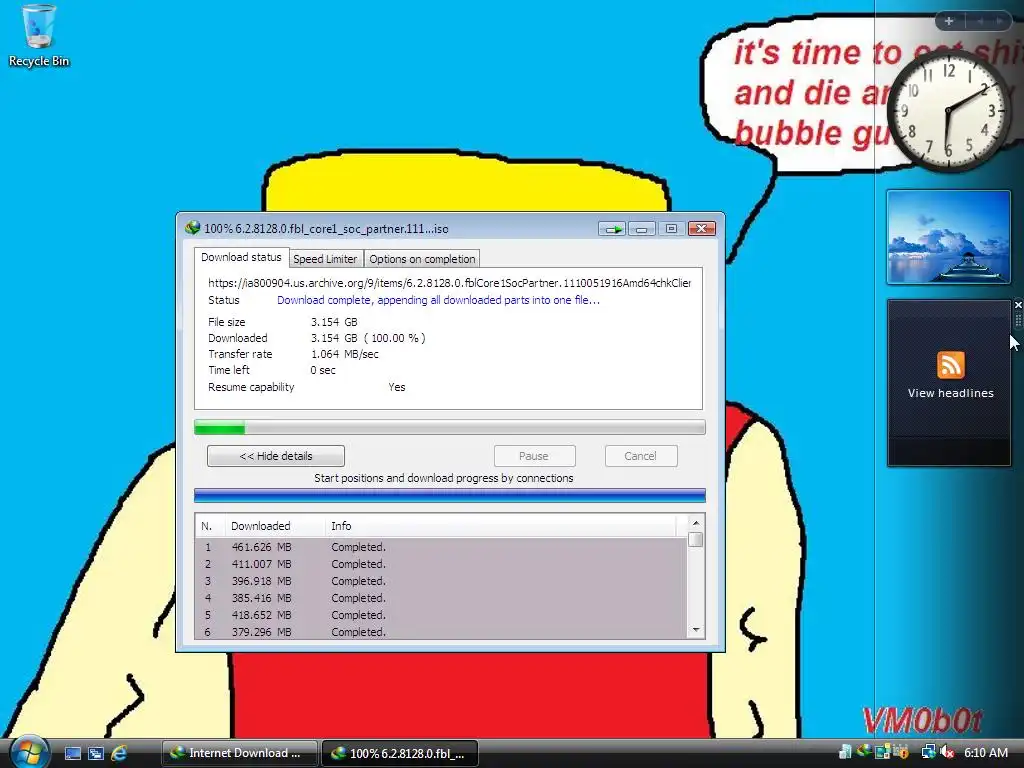Viewport: 1024px width, 768px height.
Task: Click the security alert shield tray icon
Action: 901,752
